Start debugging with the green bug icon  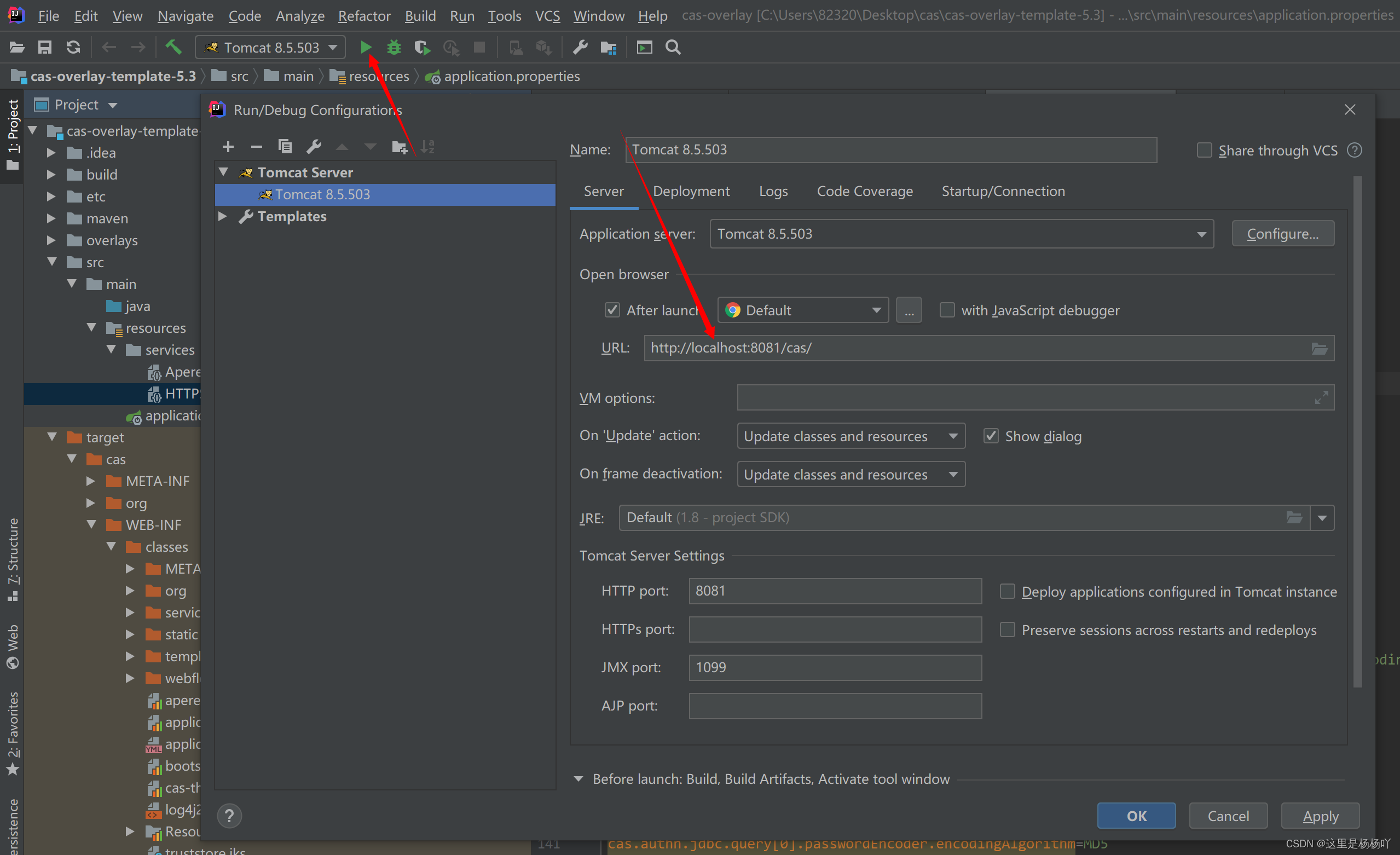pyautogui.click(x=394, y=47)
